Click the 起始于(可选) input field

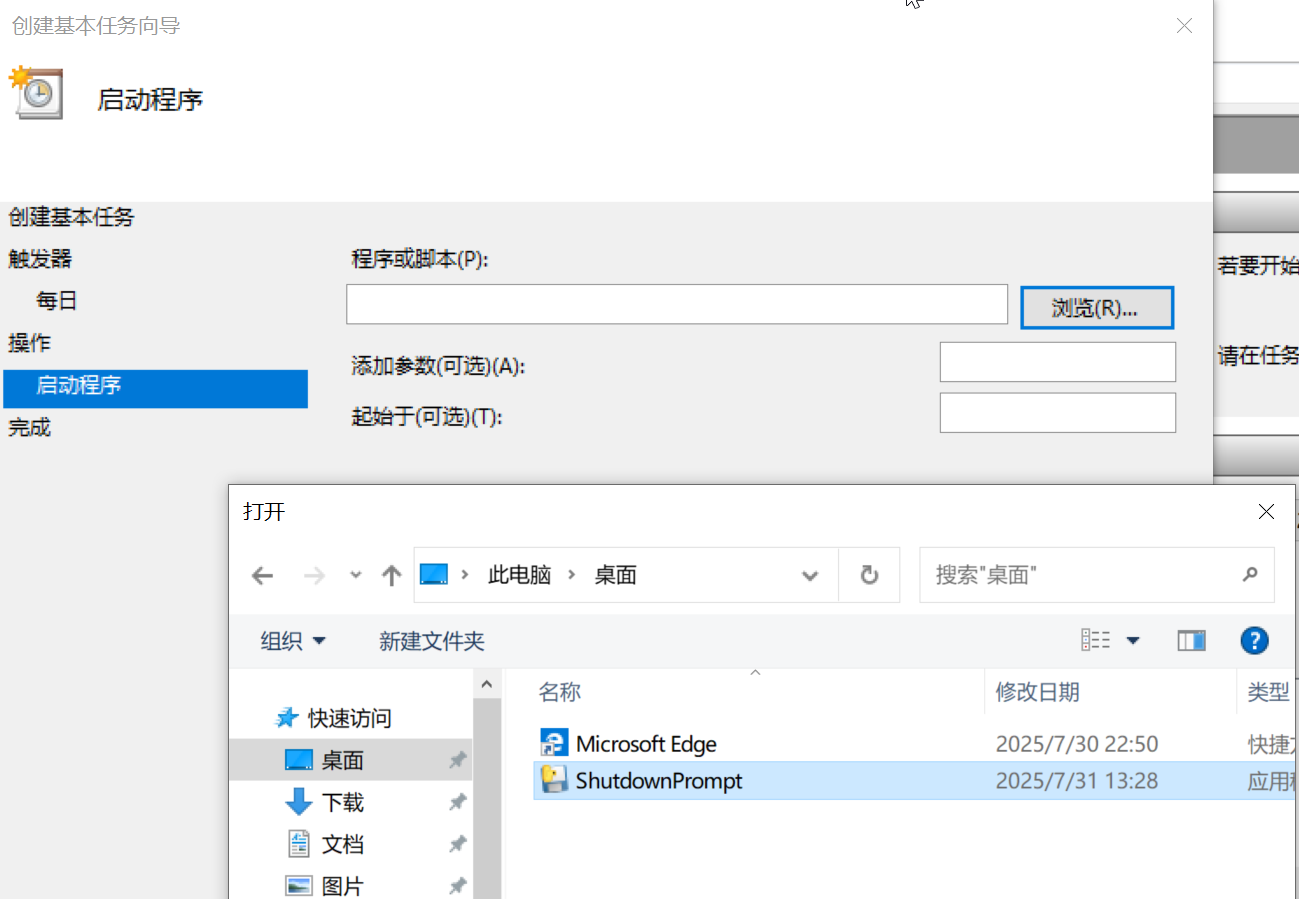(1058, 413)
